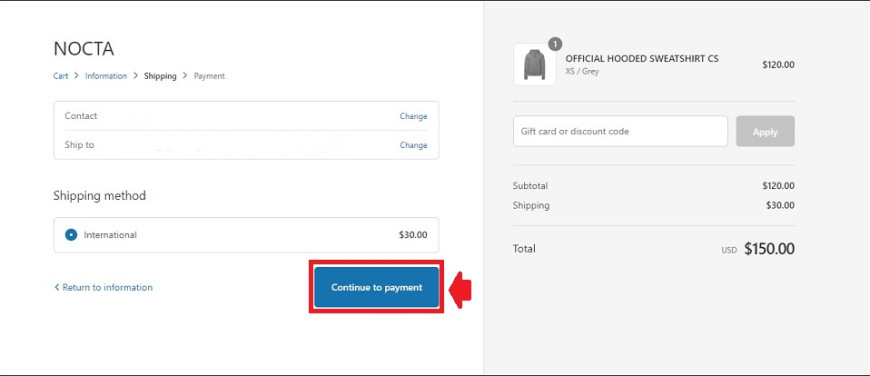Go back via Return to information link
The width and height of the screenshot is (870, 376).
103,287
